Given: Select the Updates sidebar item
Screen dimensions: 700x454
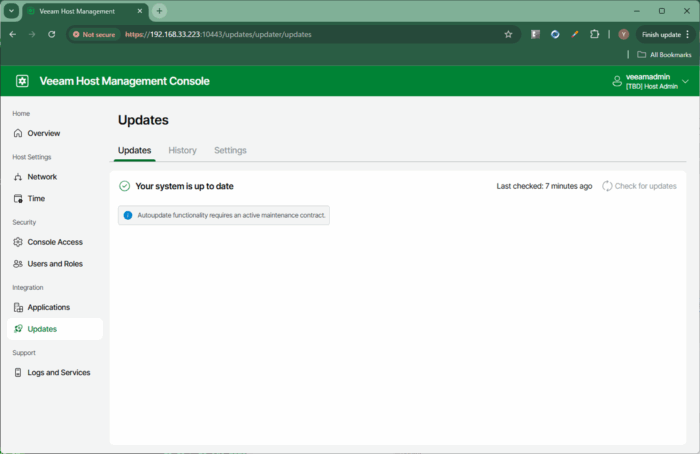Looking at the screenshot, I should pos(54,329).
